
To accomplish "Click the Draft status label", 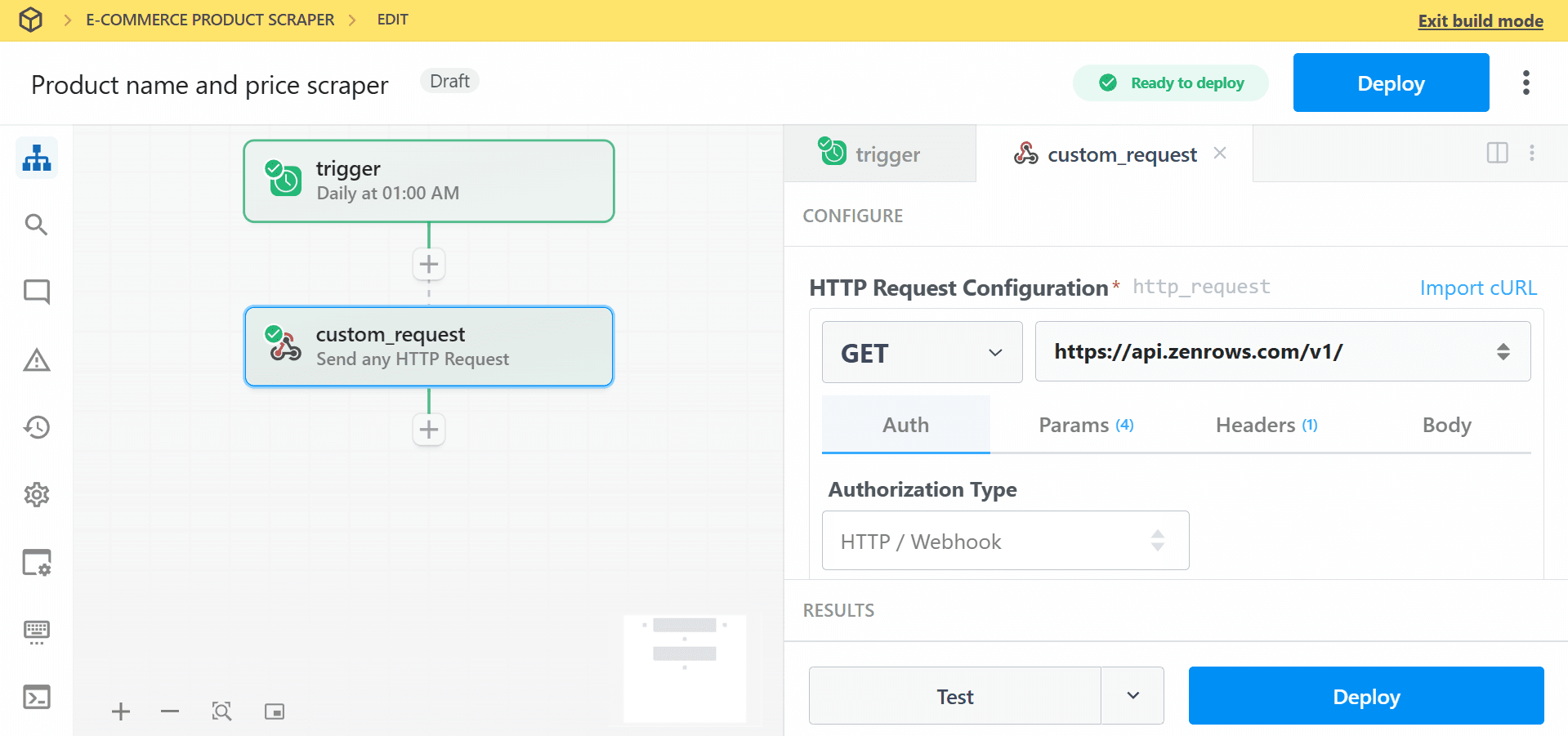I will pos(449,81).
